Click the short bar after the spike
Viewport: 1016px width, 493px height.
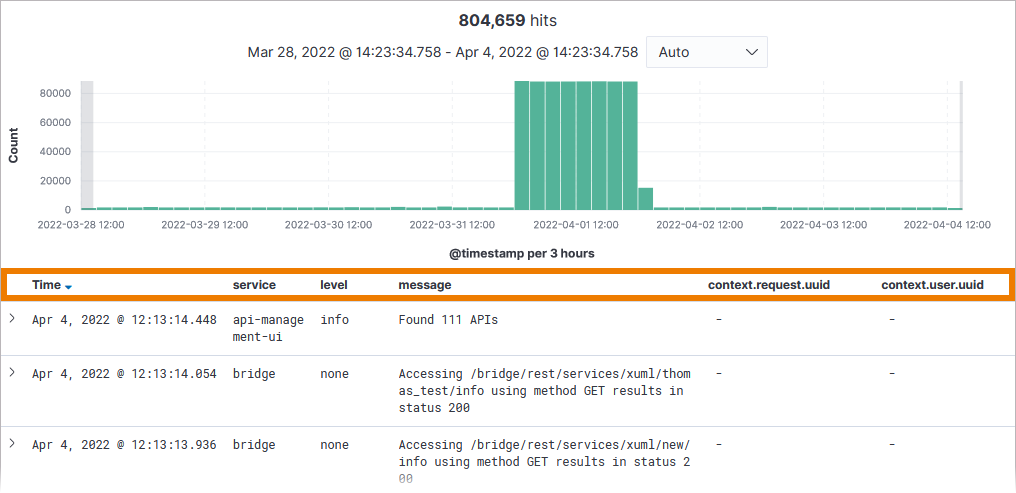646,198
